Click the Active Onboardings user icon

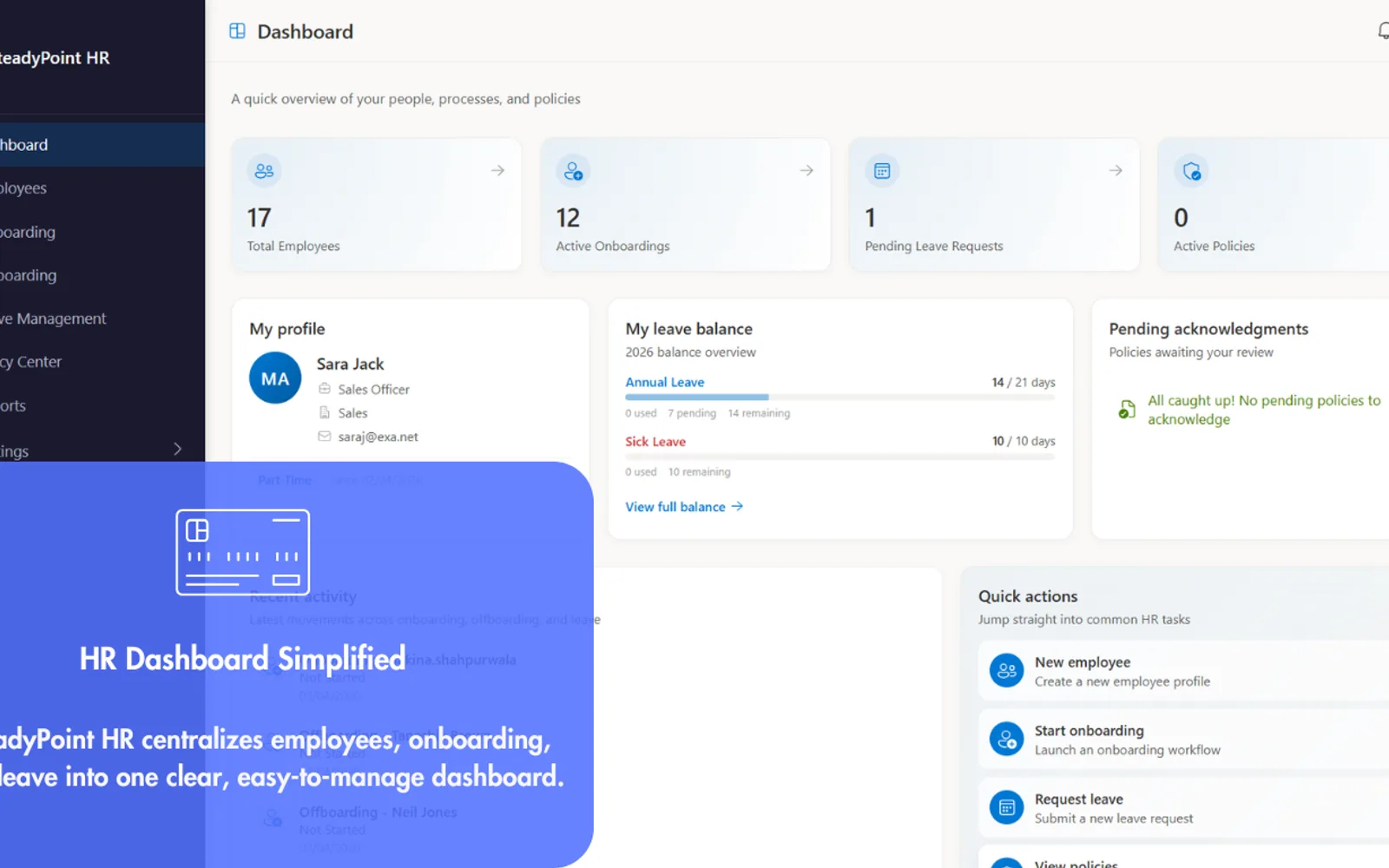[x=573, y=171]
